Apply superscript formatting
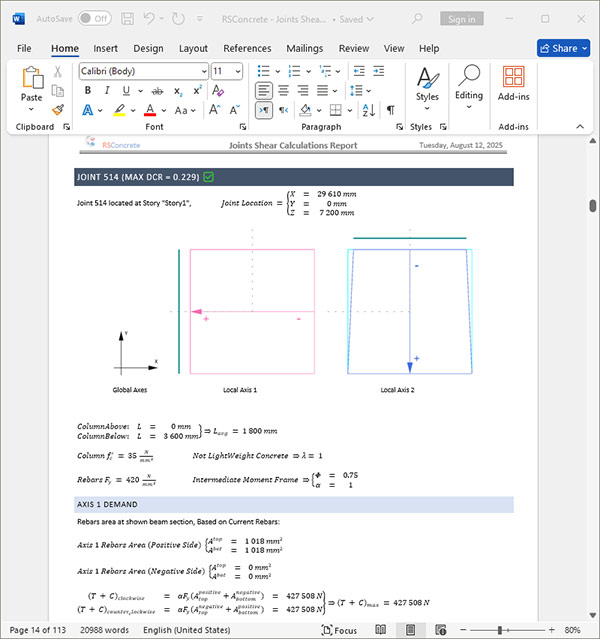Screen dimensions: 600x639 197,90
